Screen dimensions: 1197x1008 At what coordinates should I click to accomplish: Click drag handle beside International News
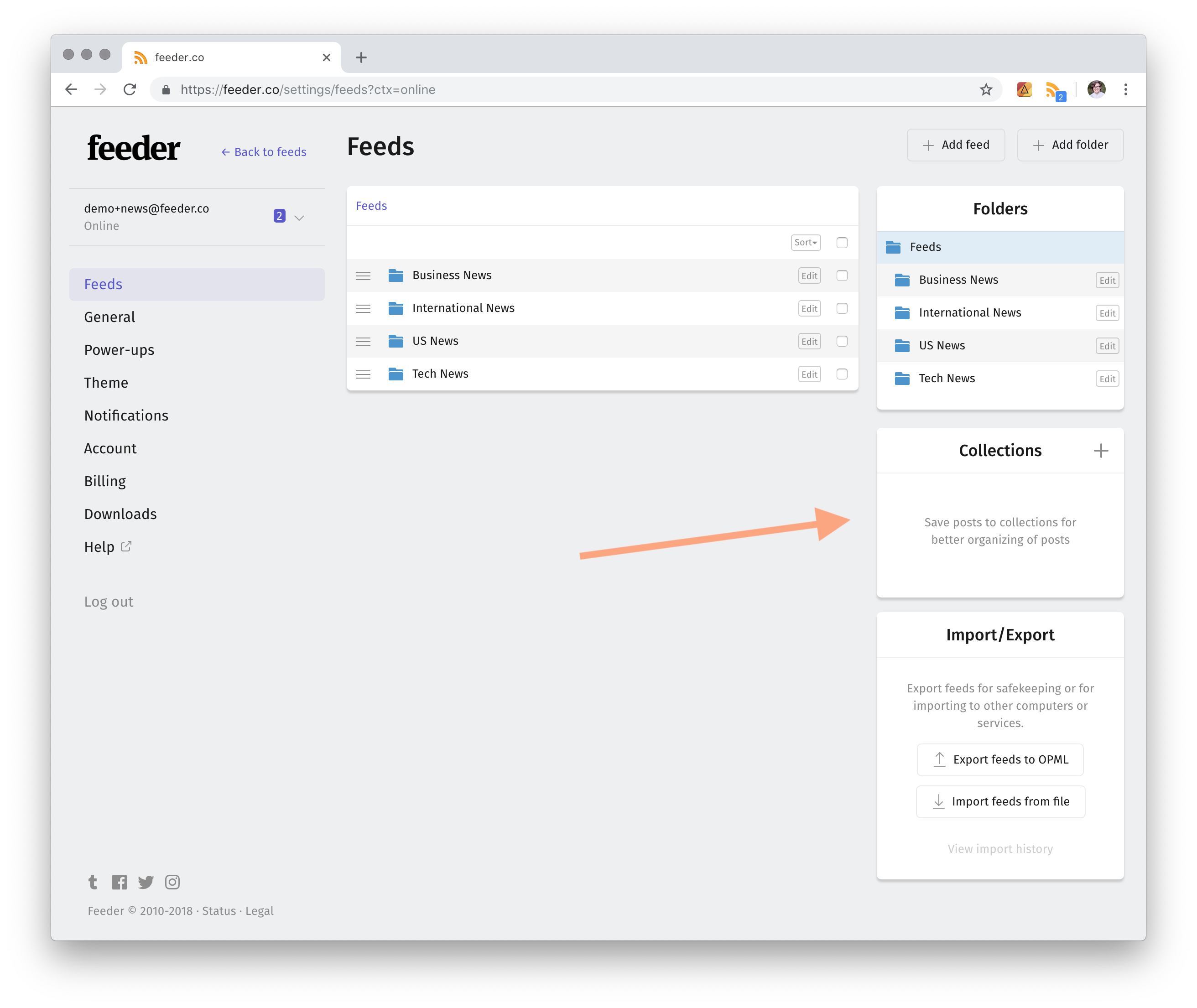[x=363, y=309]
